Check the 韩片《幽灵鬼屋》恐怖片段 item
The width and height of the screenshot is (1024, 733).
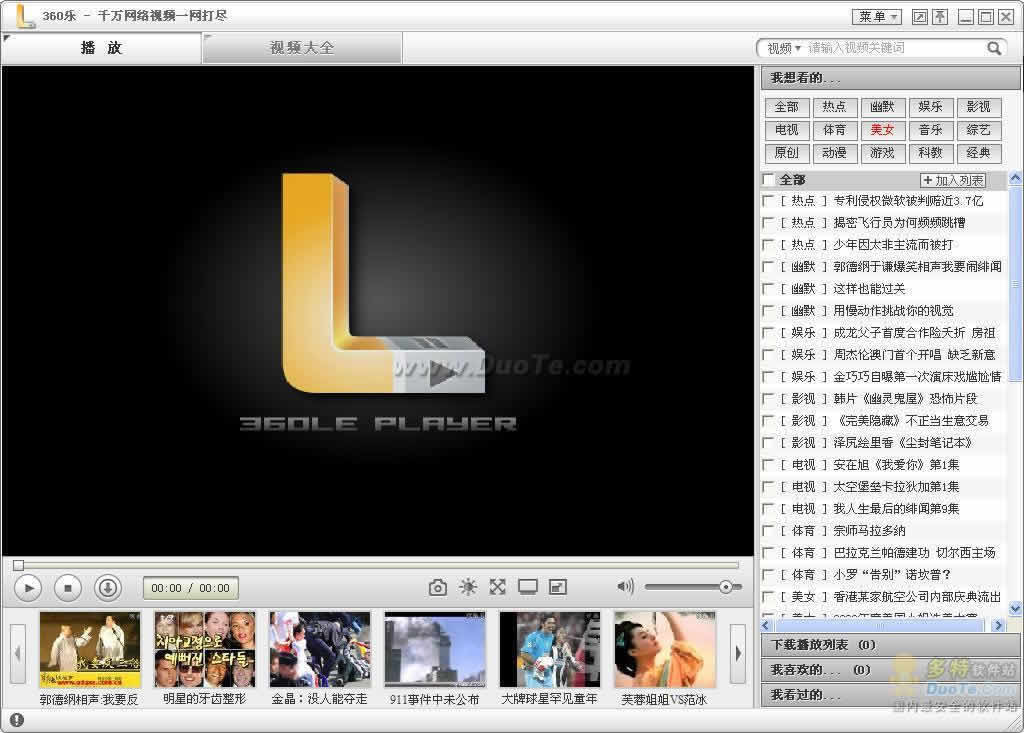click(769, 399)
